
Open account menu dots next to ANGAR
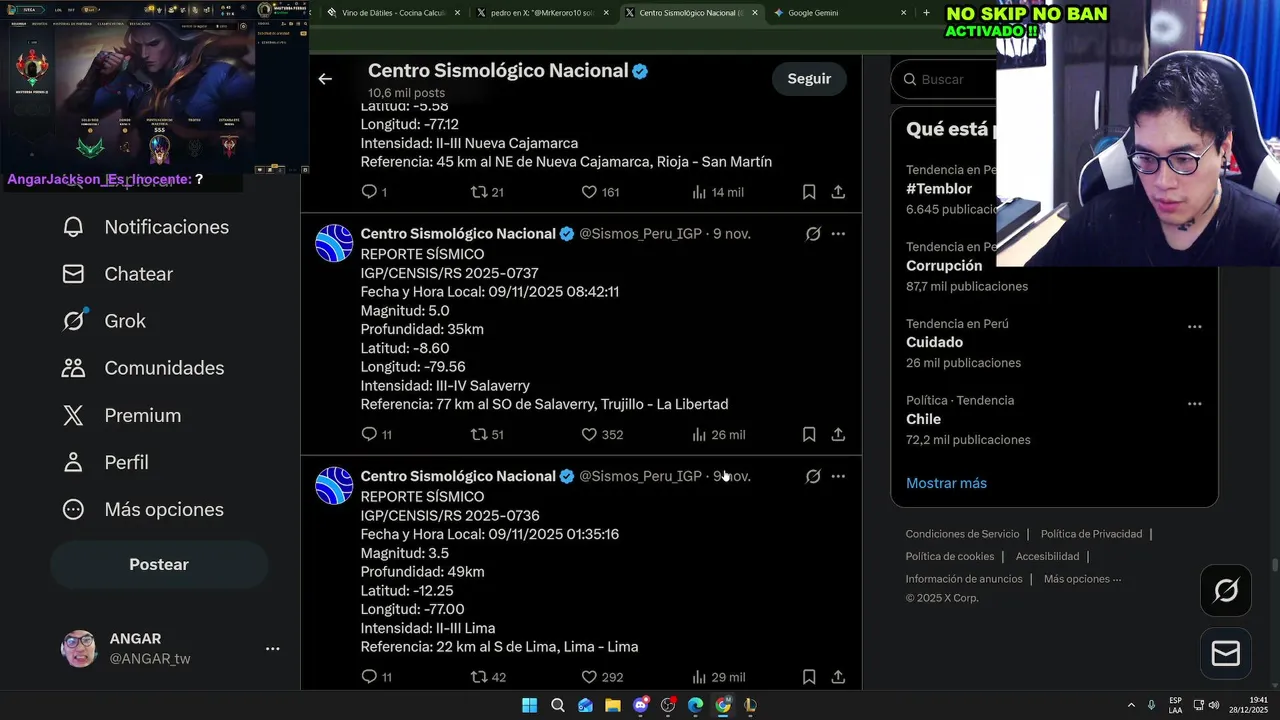pyautogui.click(x=272, y=649)
